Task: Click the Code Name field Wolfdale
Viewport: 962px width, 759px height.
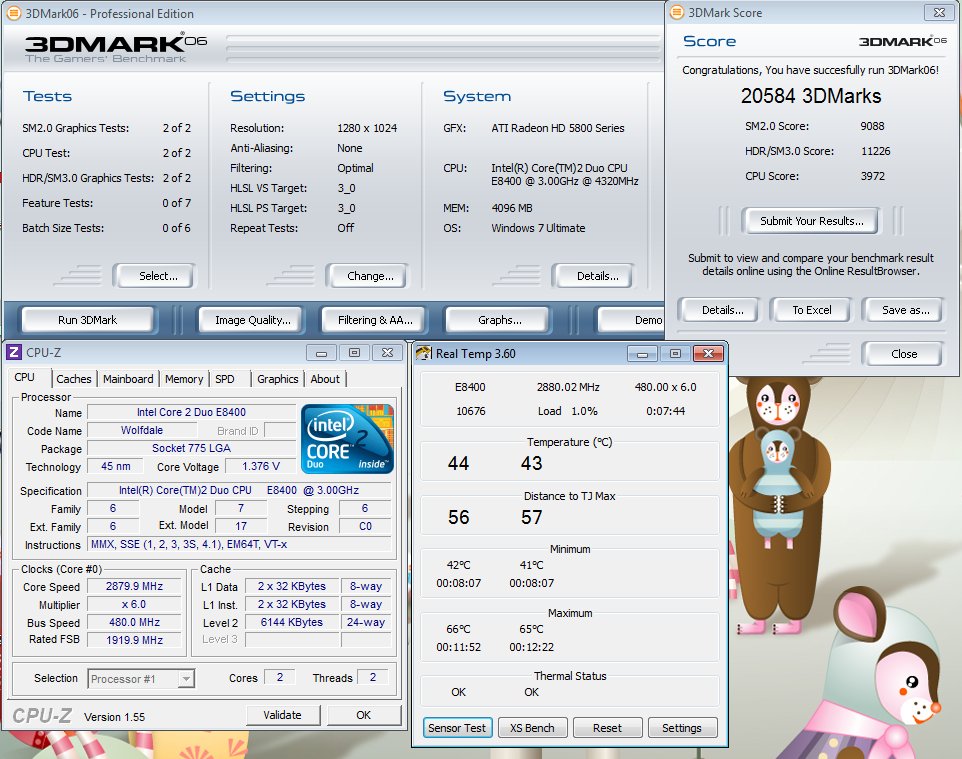Action: [x=142, y=430]
